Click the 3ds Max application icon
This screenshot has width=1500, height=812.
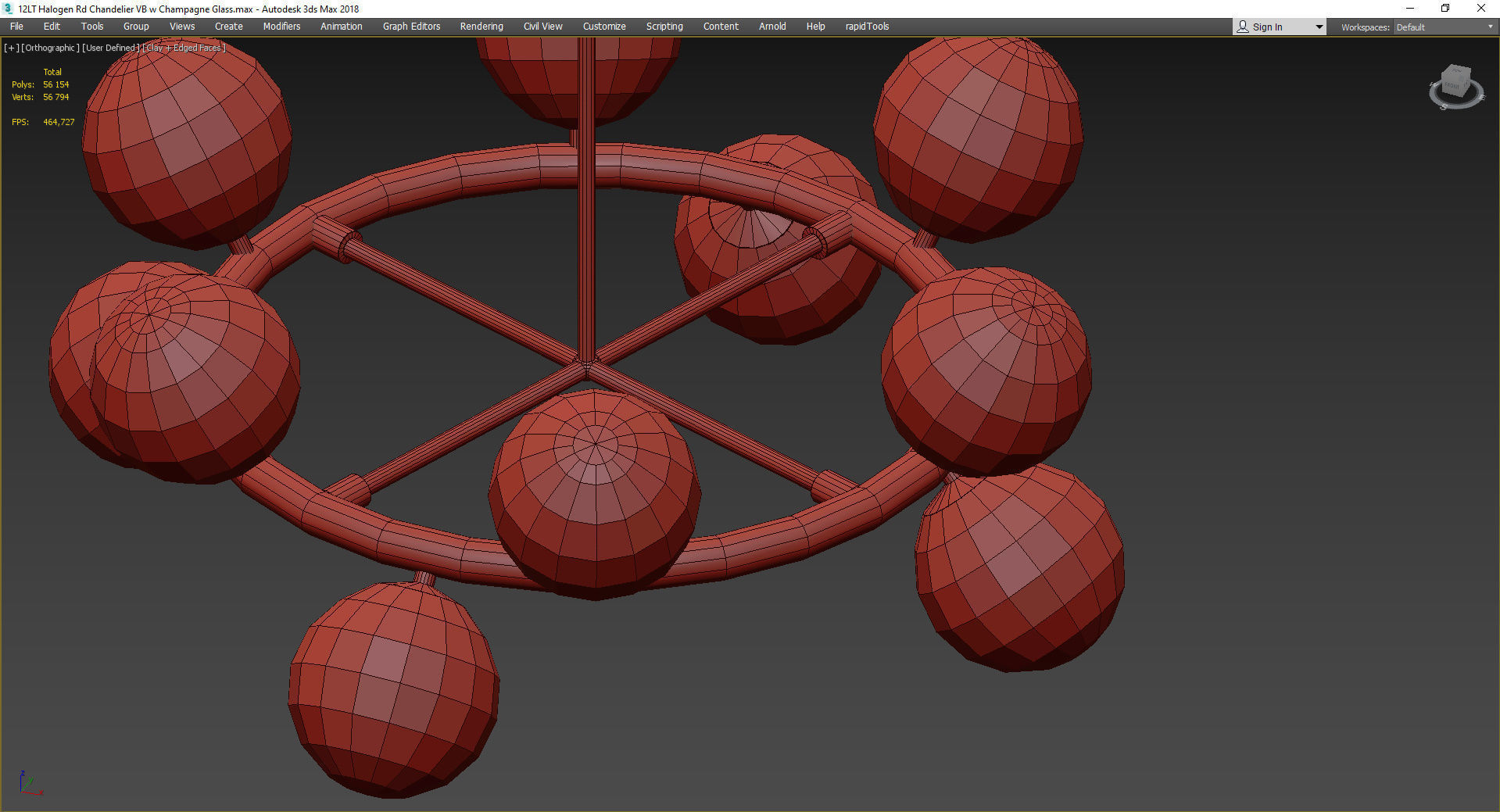(x=9, y=9)
